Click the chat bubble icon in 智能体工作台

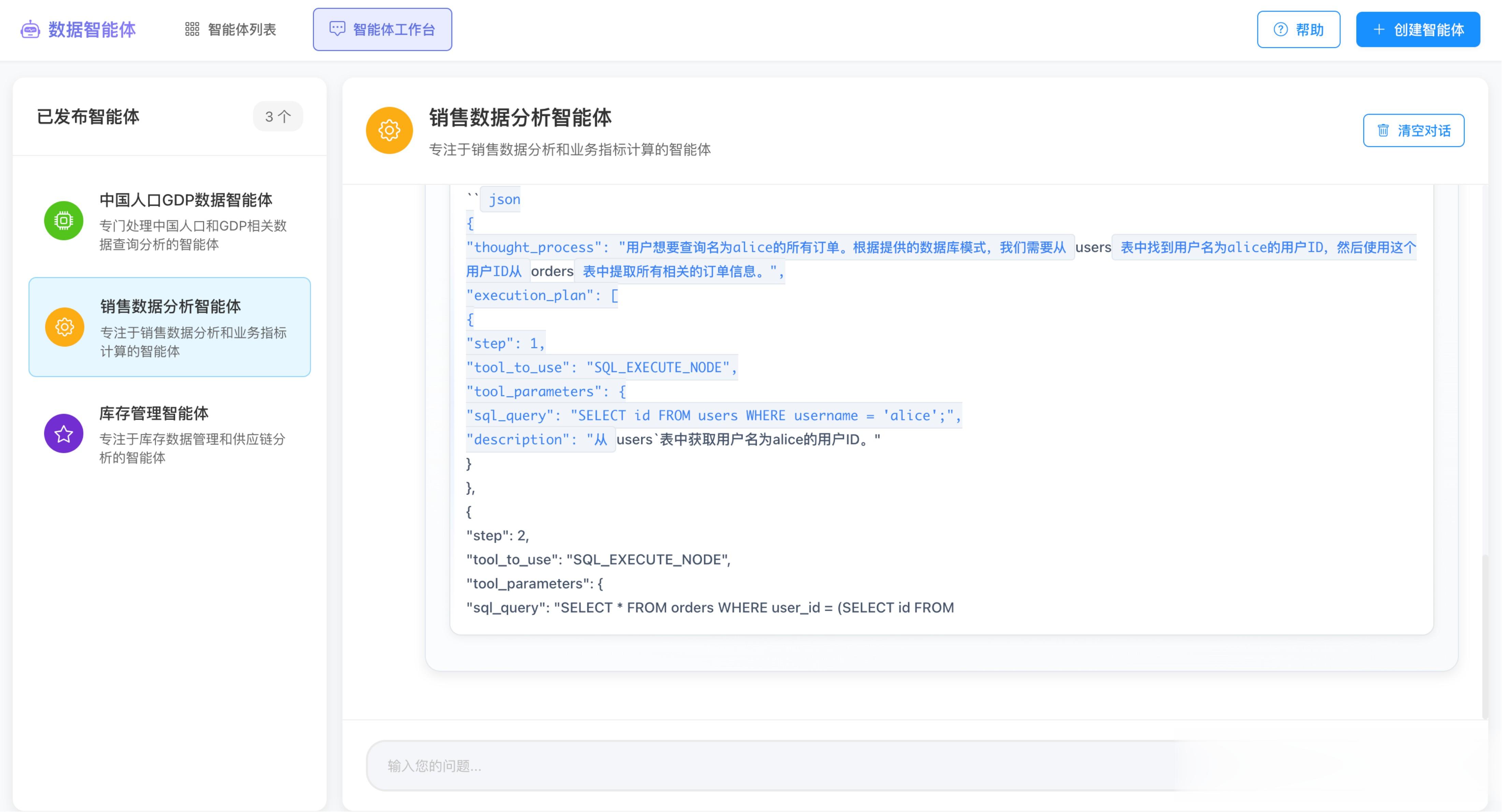click(337, 29)
